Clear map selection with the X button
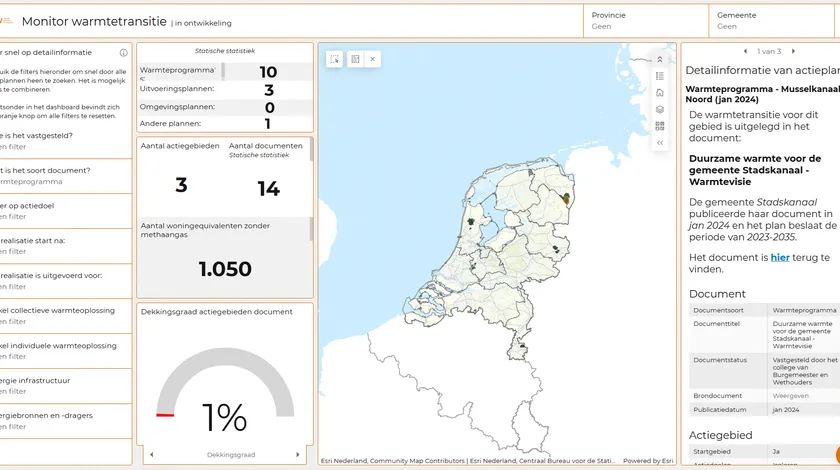The height and width of the screenshot is (470, 840). coord(373,59)
